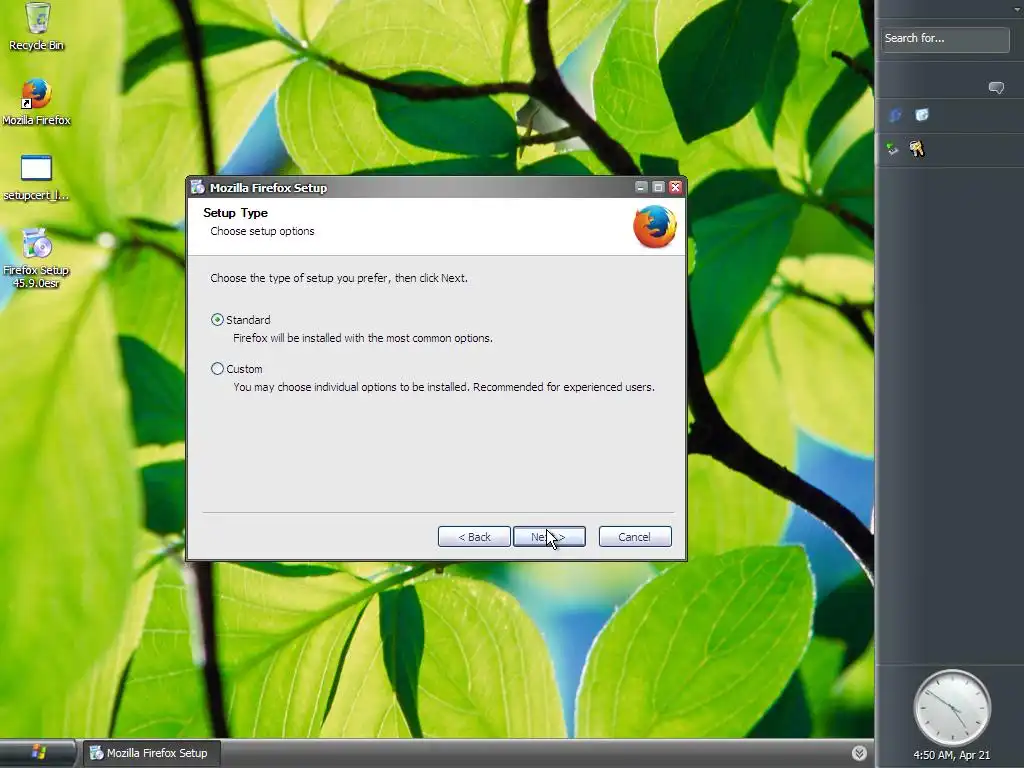The width and height of the screenshot is (1024, 768).
Task: Open the Start menu button
Action: [38, 753]
